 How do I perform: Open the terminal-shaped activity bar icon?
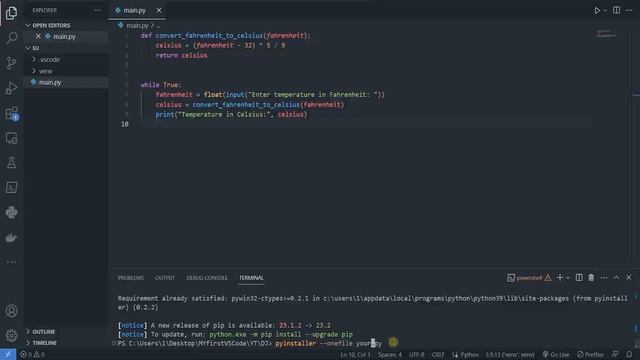tap(11, 187)
